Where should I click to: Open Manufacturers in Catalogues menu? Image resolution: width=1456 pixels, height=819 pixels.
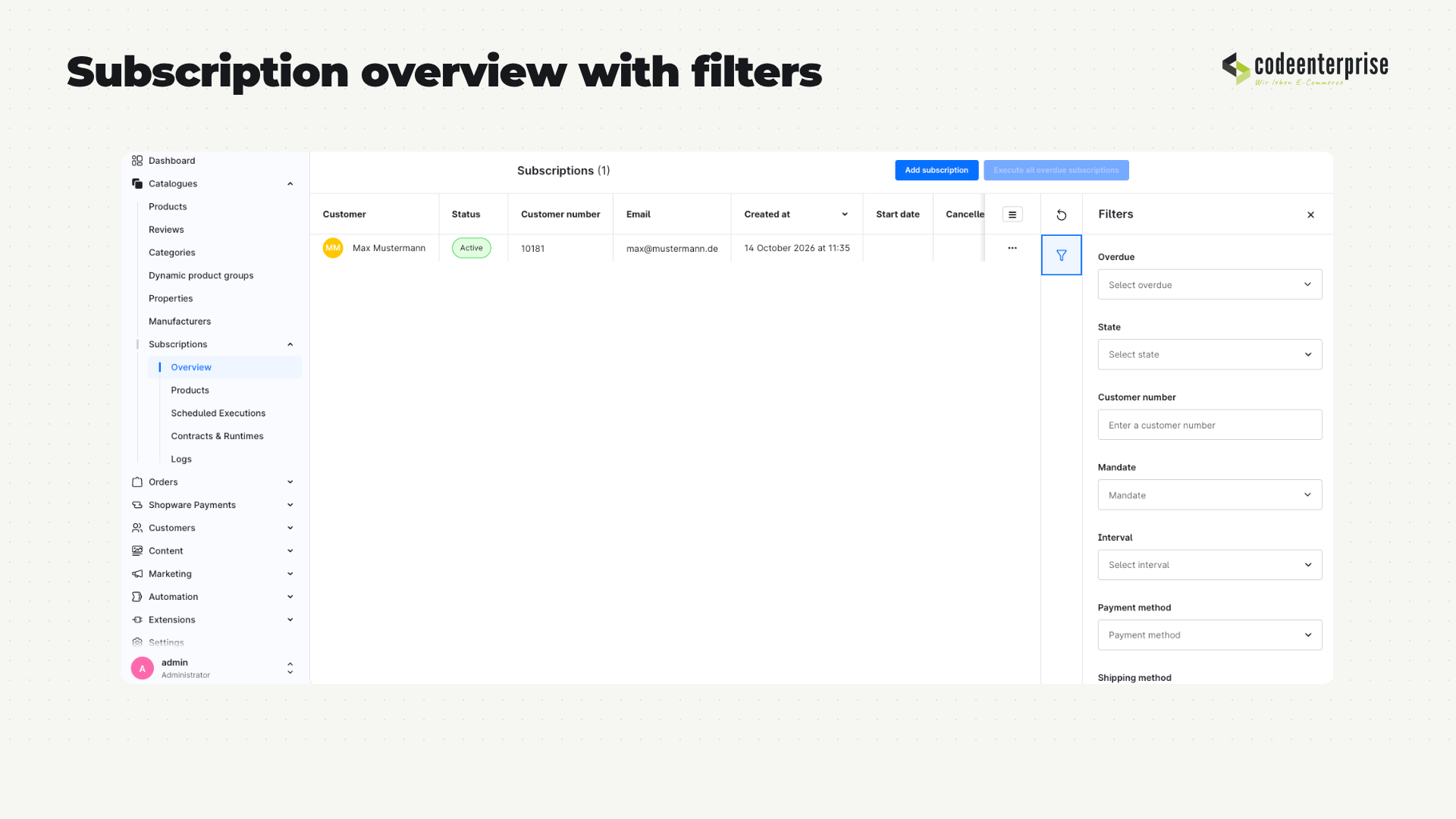[x=180, y=322]
